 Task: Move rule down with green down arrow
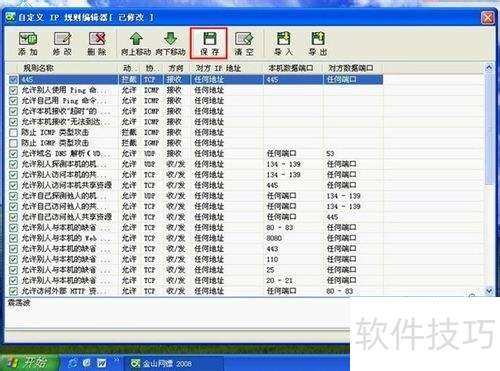[x=170, y=43]
